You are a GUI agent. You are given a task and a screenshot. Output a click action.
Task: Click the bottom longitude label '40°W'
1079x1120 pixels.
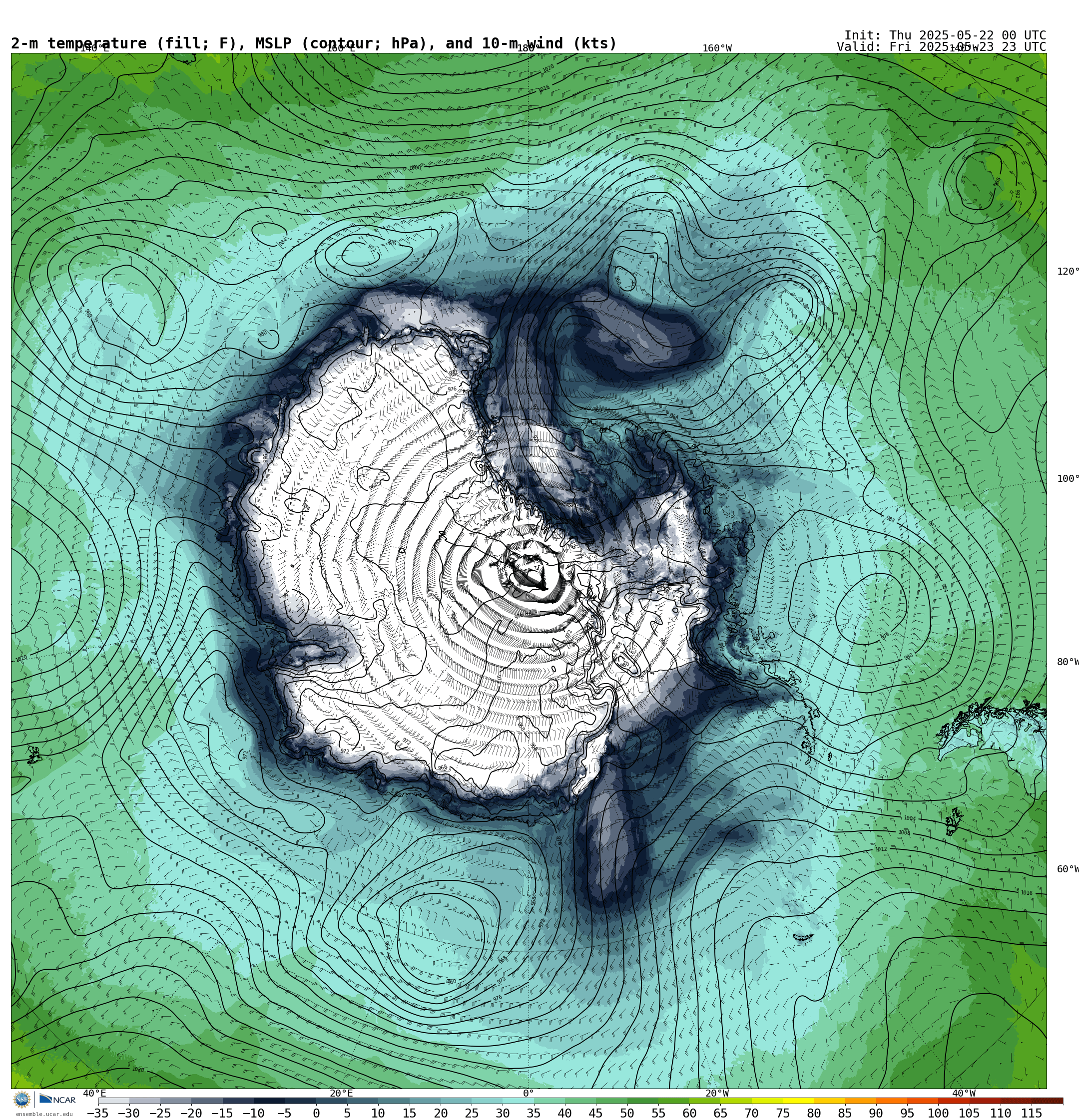pyautogui.click(x=964, y=1093)
